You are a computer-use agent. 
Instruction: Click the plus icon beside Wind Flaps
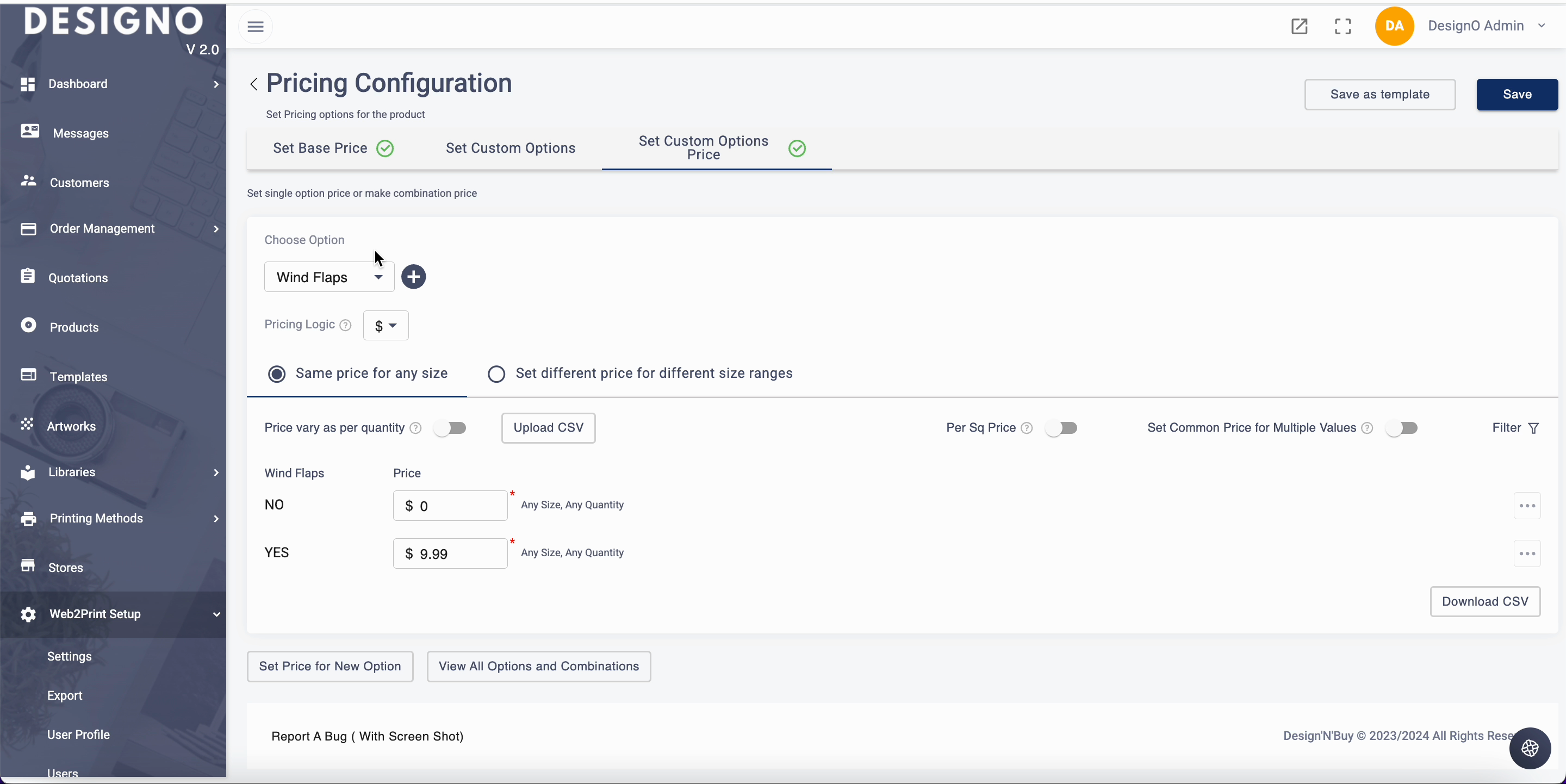coord(413,277)
